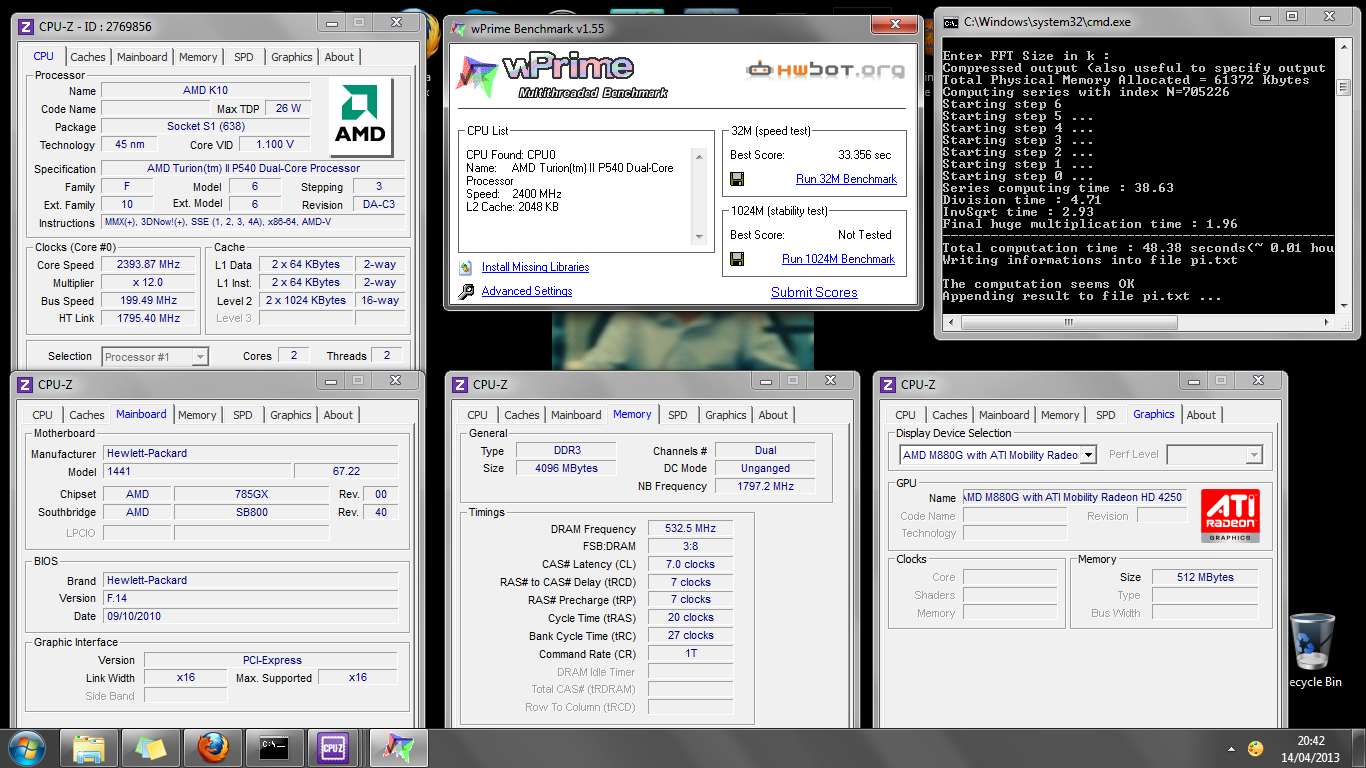This screenshot has height=768, width=1366.
Task: Click the paint palette tray icon
Action: click(x=1256, y=748)
